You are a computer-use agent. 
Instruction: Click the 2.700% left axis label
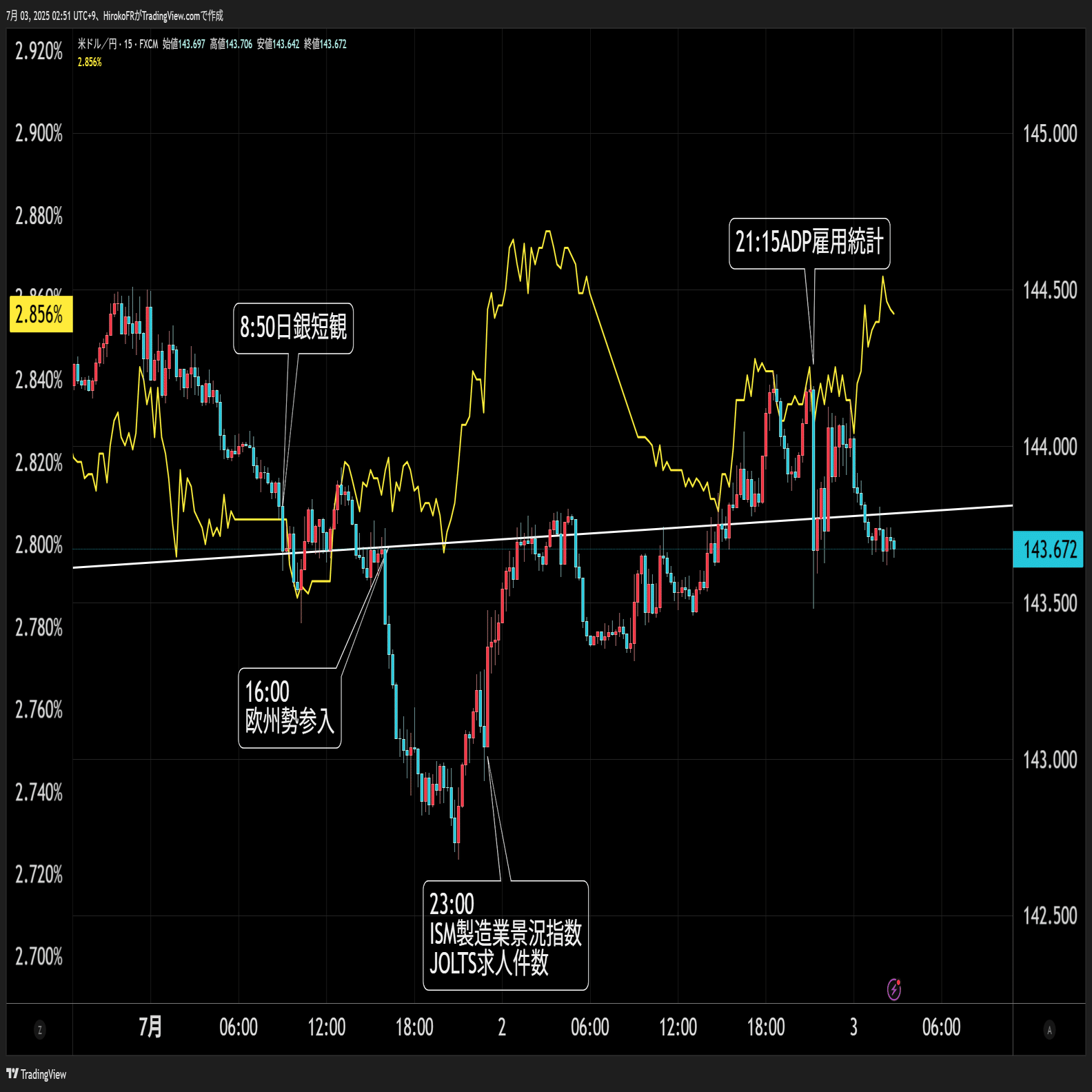coord(39,956)
